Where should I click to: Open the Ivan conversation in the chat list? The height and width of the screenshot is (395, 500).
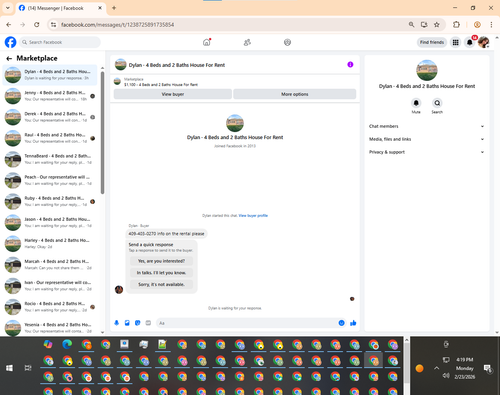point(50,286)
